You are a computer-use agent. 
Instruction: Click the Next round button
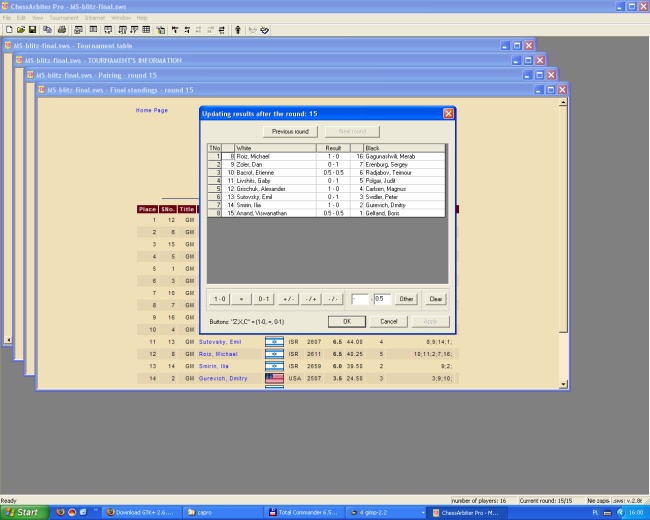tap(352, 131)
